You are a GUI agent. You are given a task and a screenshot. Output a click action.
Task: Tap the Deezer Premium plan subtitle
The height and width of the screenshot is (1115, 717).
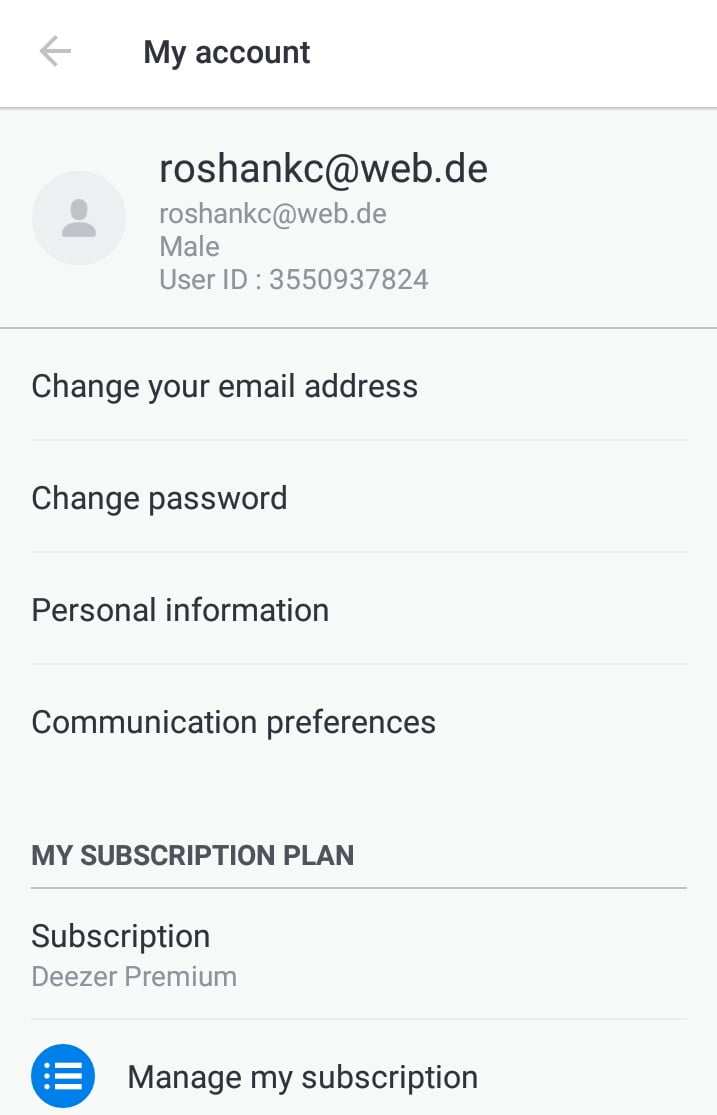[x=134, y=976]
